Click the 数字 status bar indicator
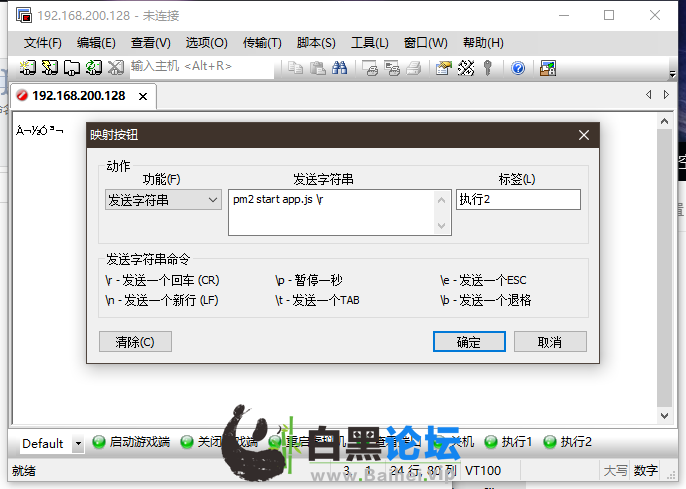This screenshot has width=686, height=489. click(x=645, y=471)
